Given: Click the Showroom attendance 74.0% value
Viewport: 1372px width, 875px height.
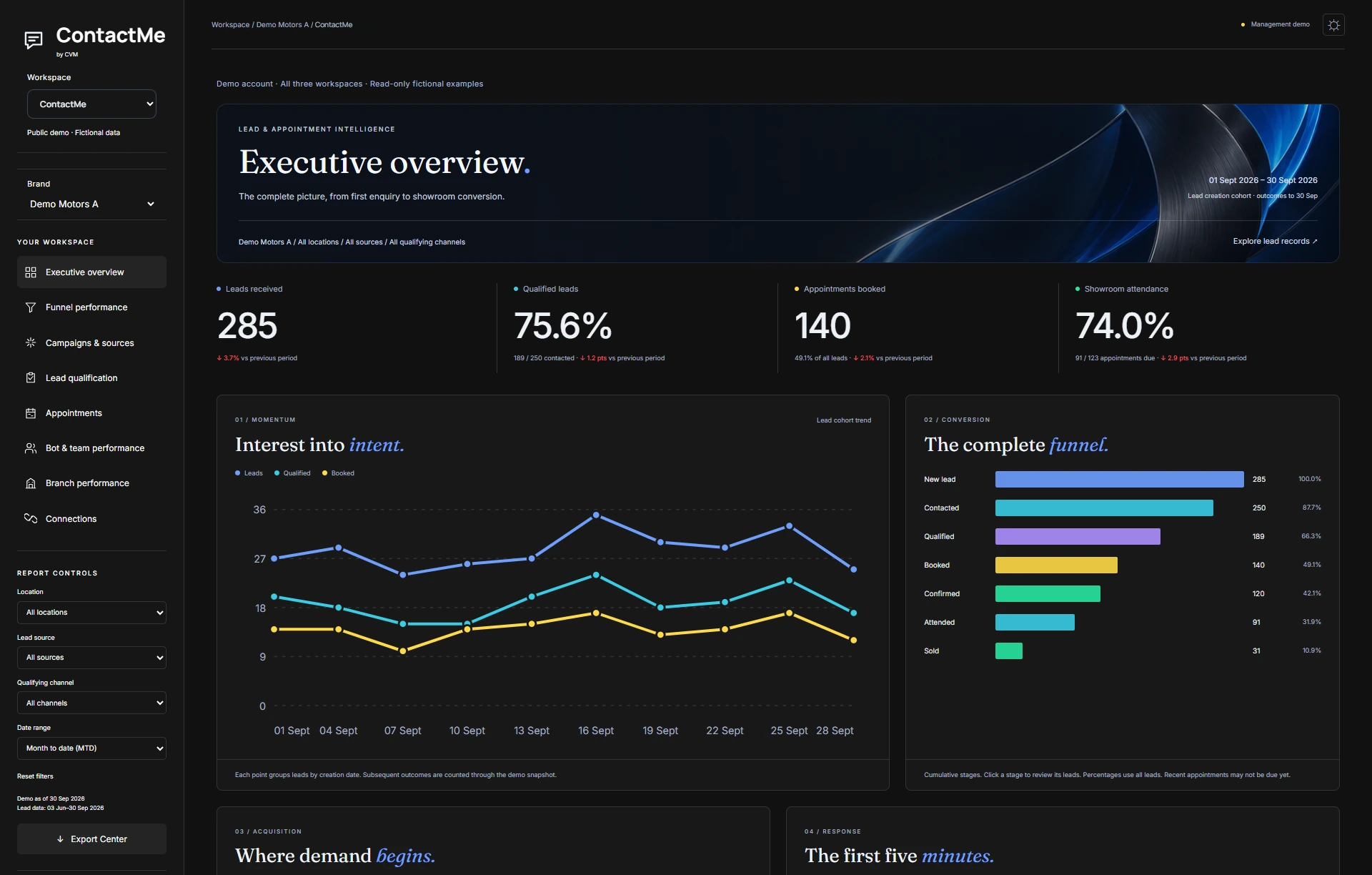Looking at the screenshot, I should (1124, 326).
